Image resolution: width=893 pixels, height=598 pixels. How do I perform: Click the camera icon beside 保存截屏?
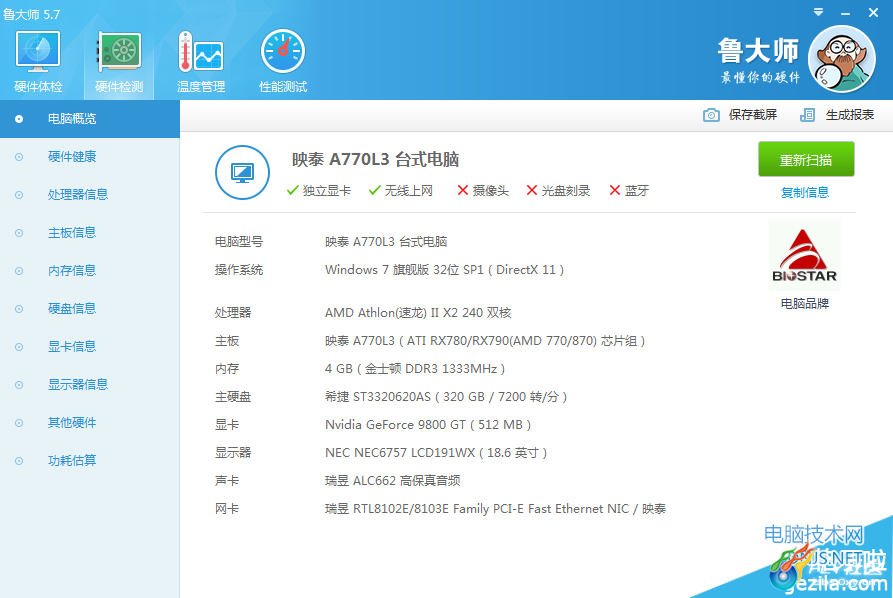(711, 115)
